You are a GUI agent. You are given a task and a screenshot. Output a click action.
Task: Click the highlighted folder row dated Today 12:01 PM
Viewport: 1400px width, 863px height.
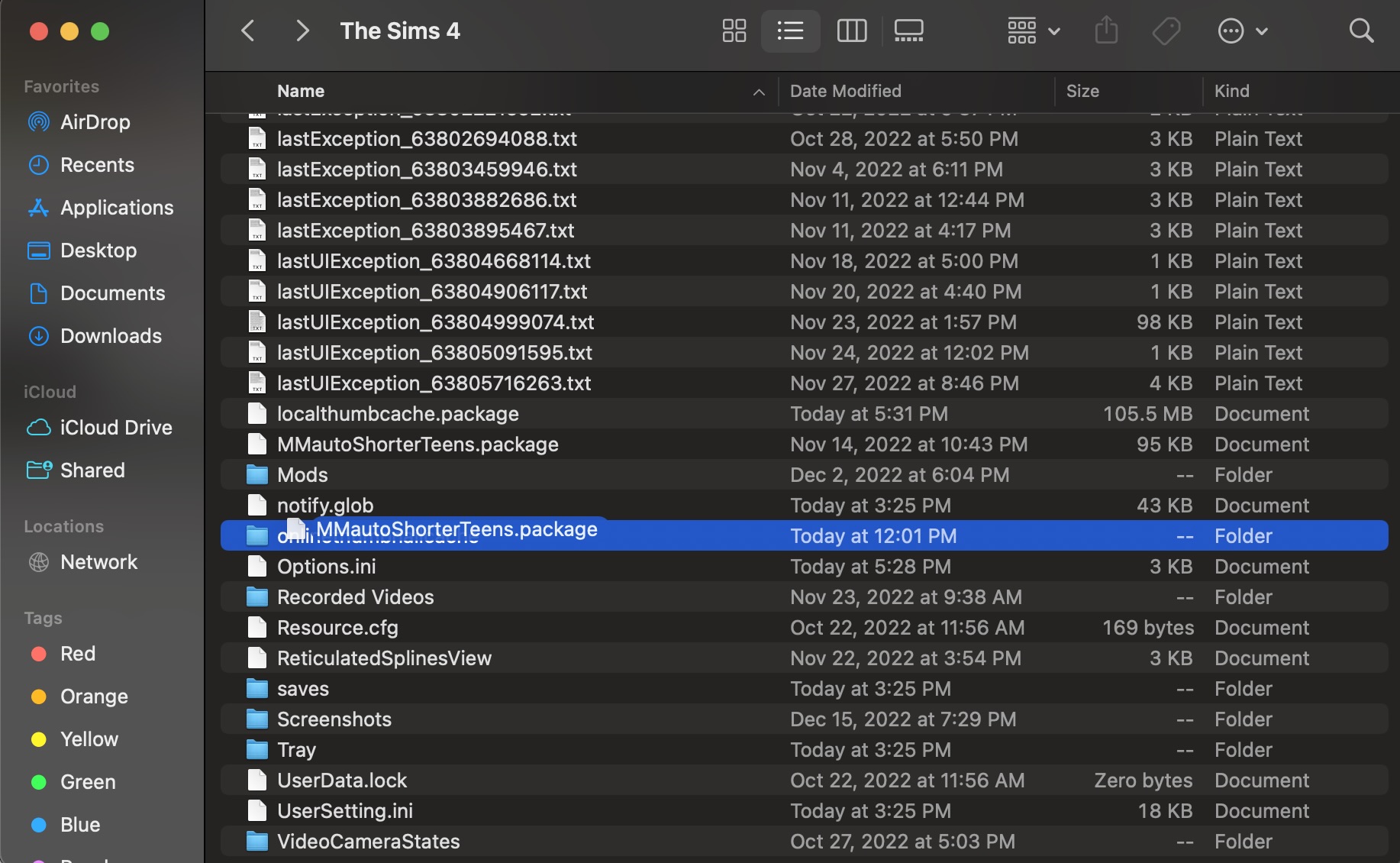804,536
